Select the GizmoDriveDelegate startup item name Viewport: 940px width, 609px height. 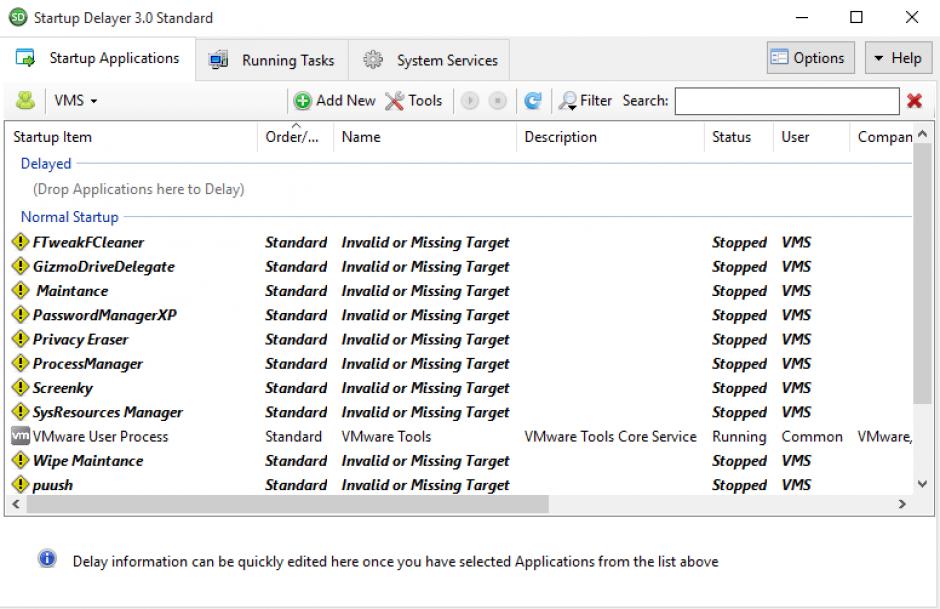pos(104,267)
